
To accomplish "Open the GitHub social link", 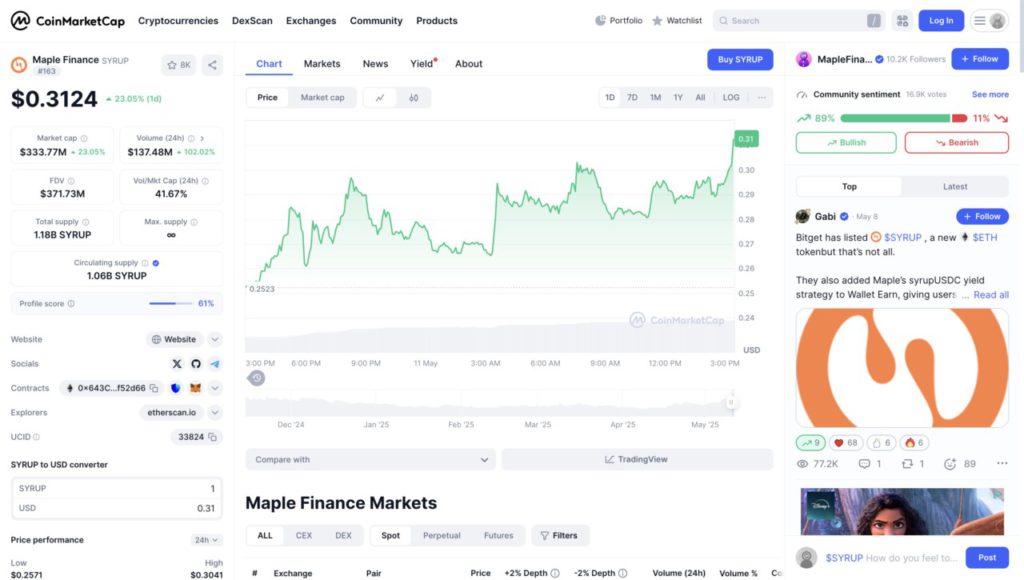I will click(196, 364).
